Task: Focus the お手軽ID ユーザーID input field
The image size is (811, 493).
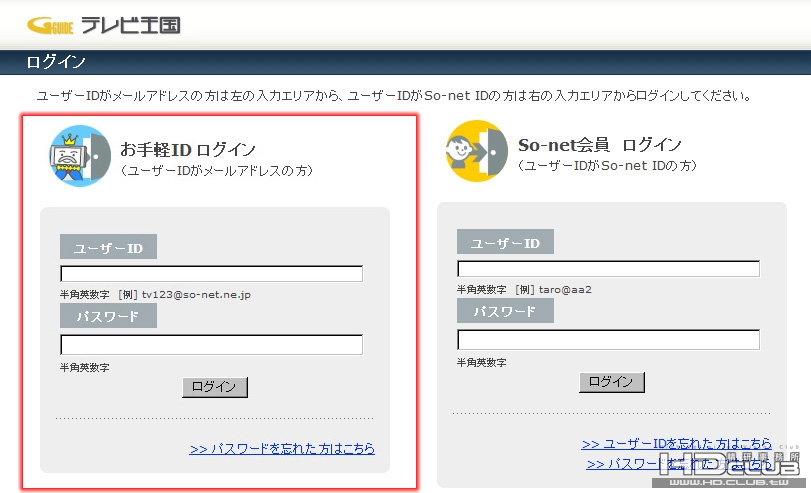Action: 212,274
